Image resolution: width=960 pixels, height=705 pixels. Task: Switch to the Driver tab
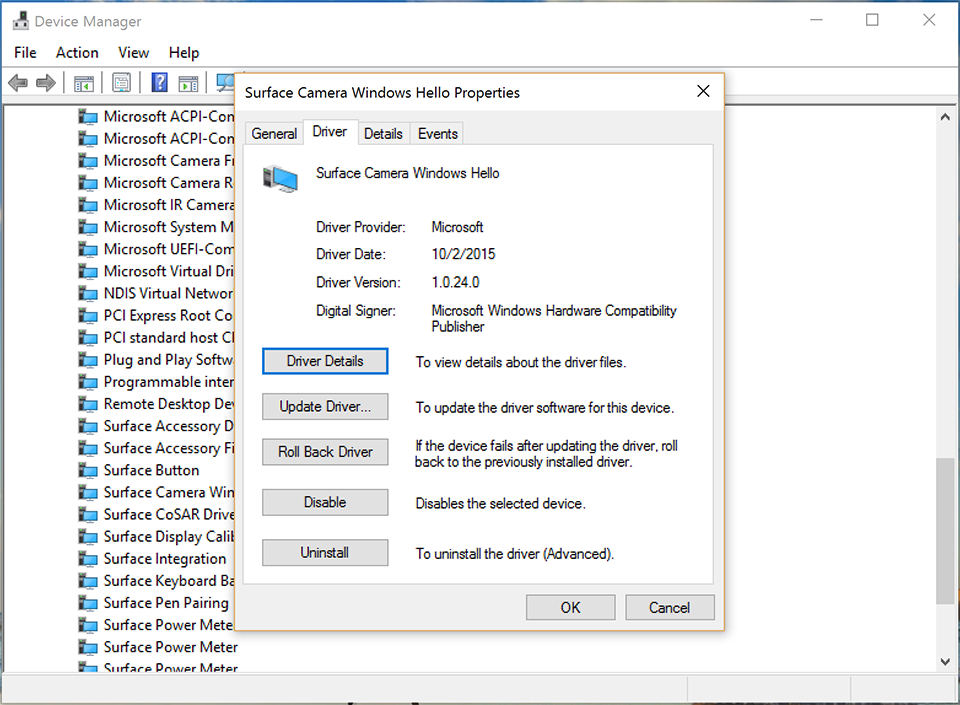tap(330, 132)
